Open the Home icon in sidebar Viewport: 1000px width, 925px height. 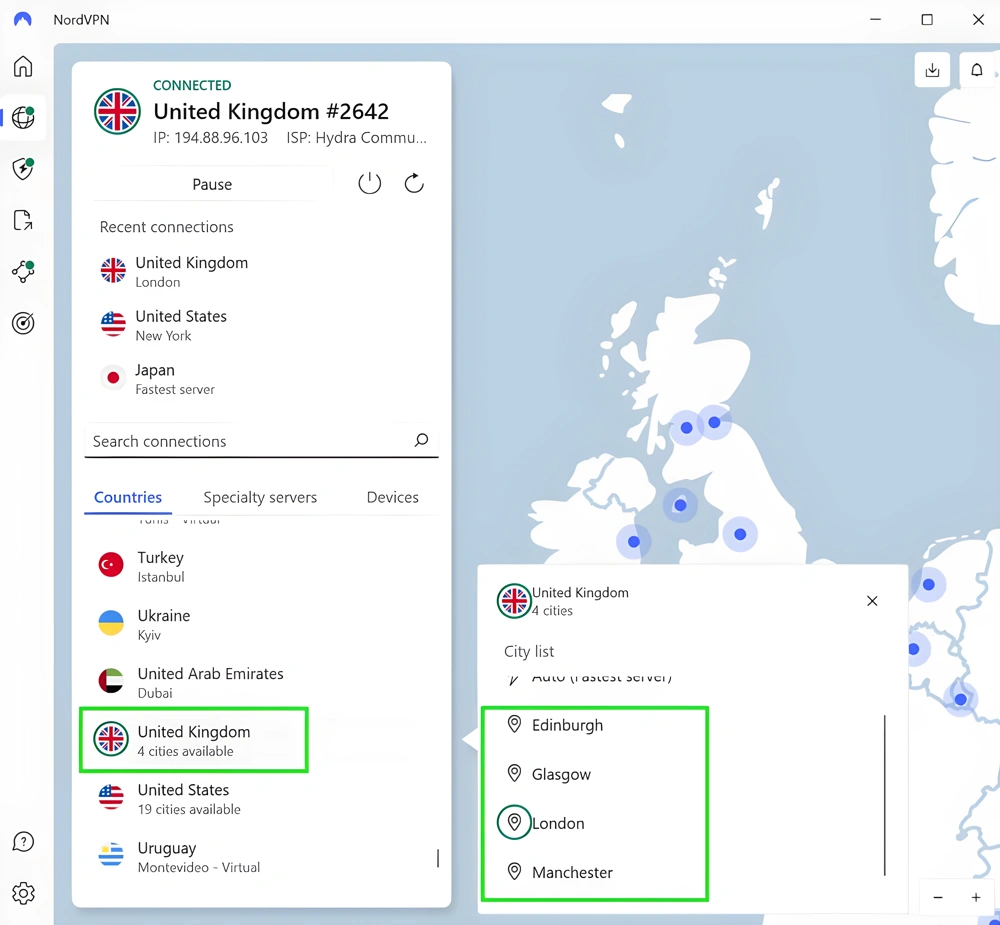point(23,66)
